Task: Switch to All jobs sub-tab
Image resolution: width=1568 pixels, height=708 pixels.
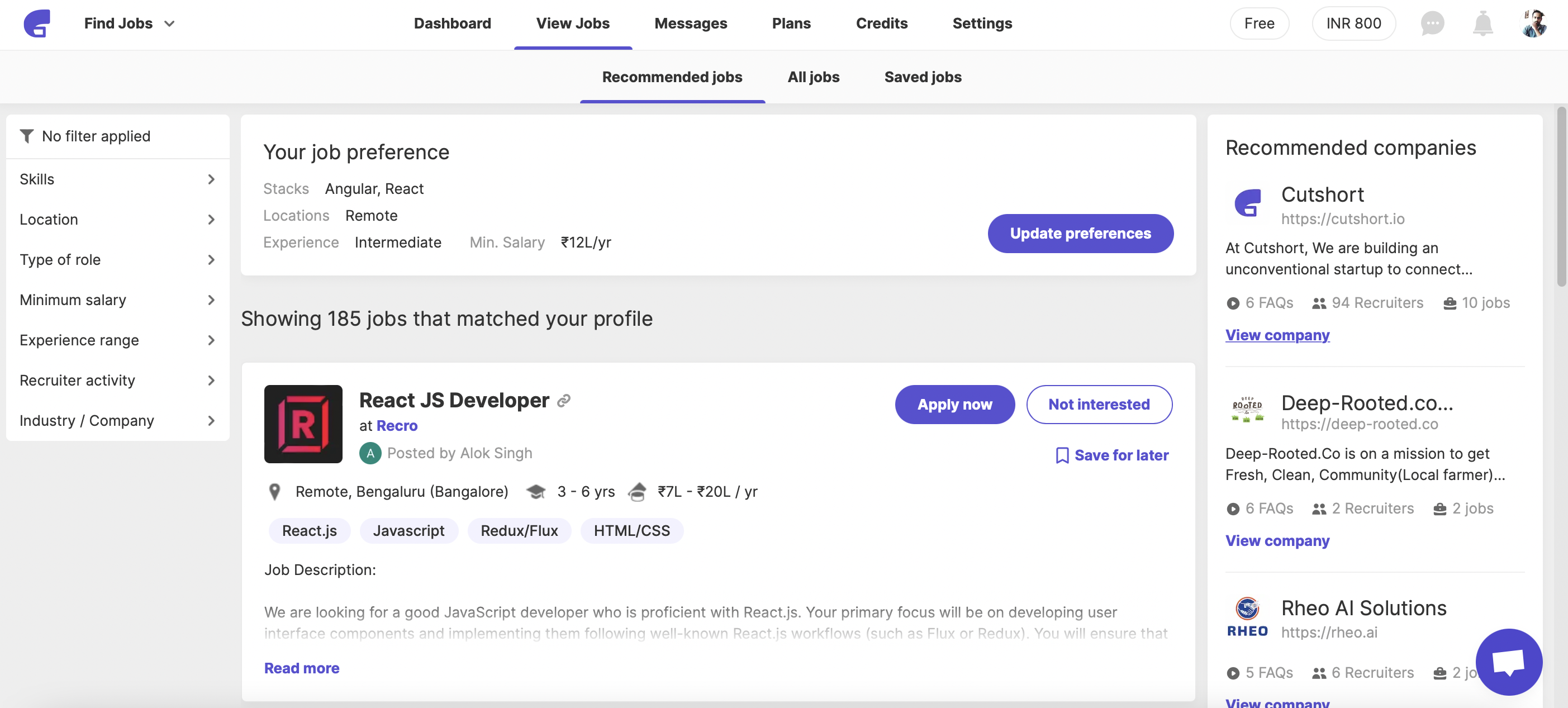Action: tap(813, 77)
